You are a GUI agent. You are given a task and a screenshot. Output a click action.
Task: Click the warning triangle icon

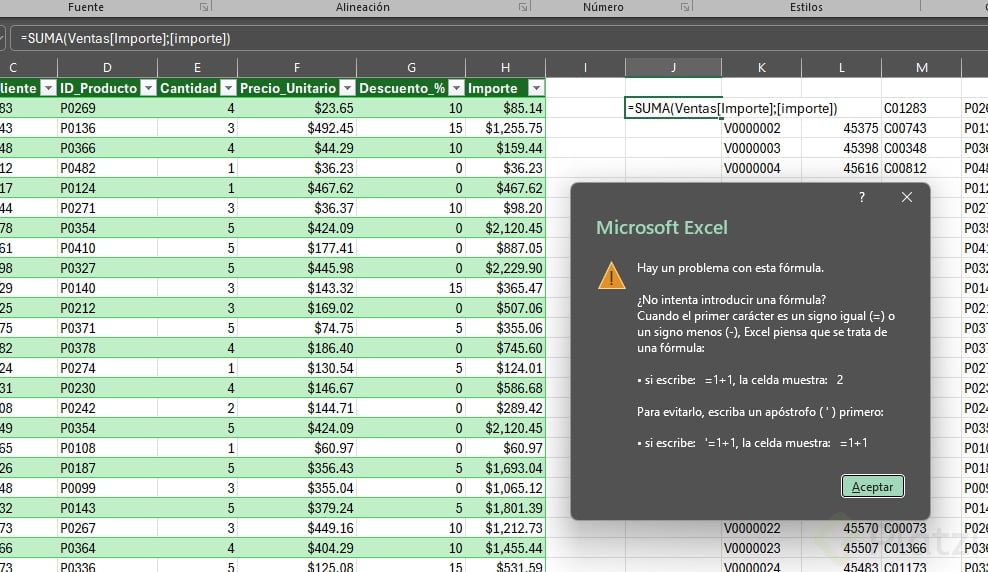click(x=611, y=276)
